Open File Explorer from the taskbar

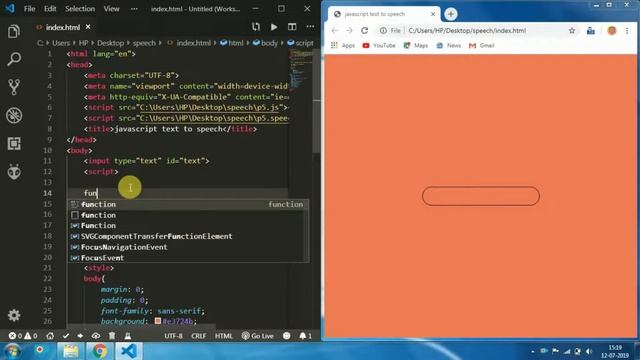[71, 351]
